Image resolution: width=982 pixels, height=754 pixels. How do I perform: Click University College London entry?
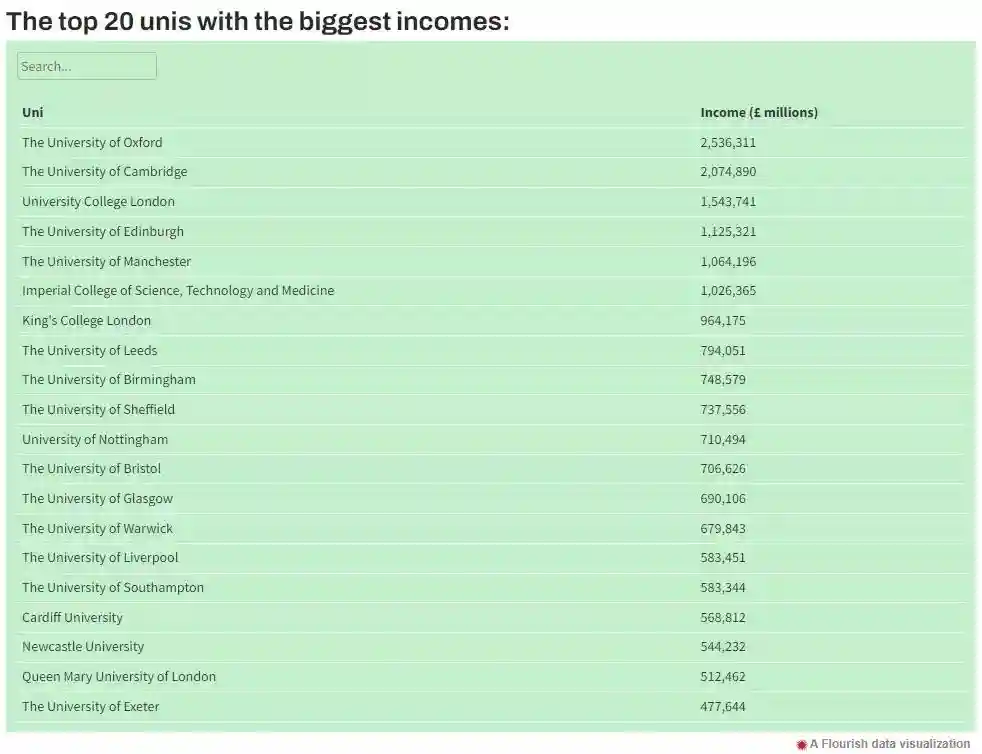coord(98,201)
